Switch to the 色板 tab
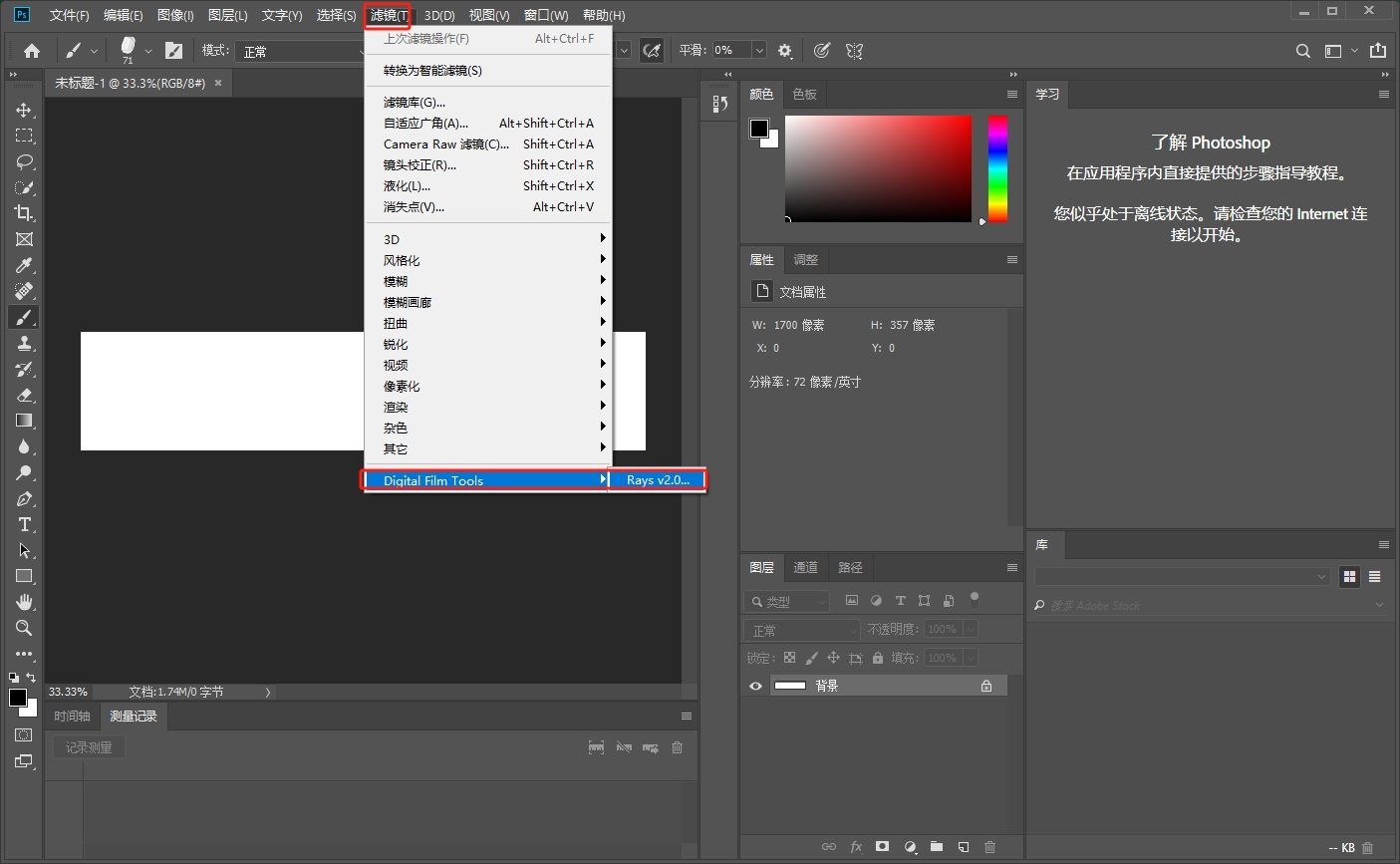Viewport: 1400px width, 864px height. point(804,94)
